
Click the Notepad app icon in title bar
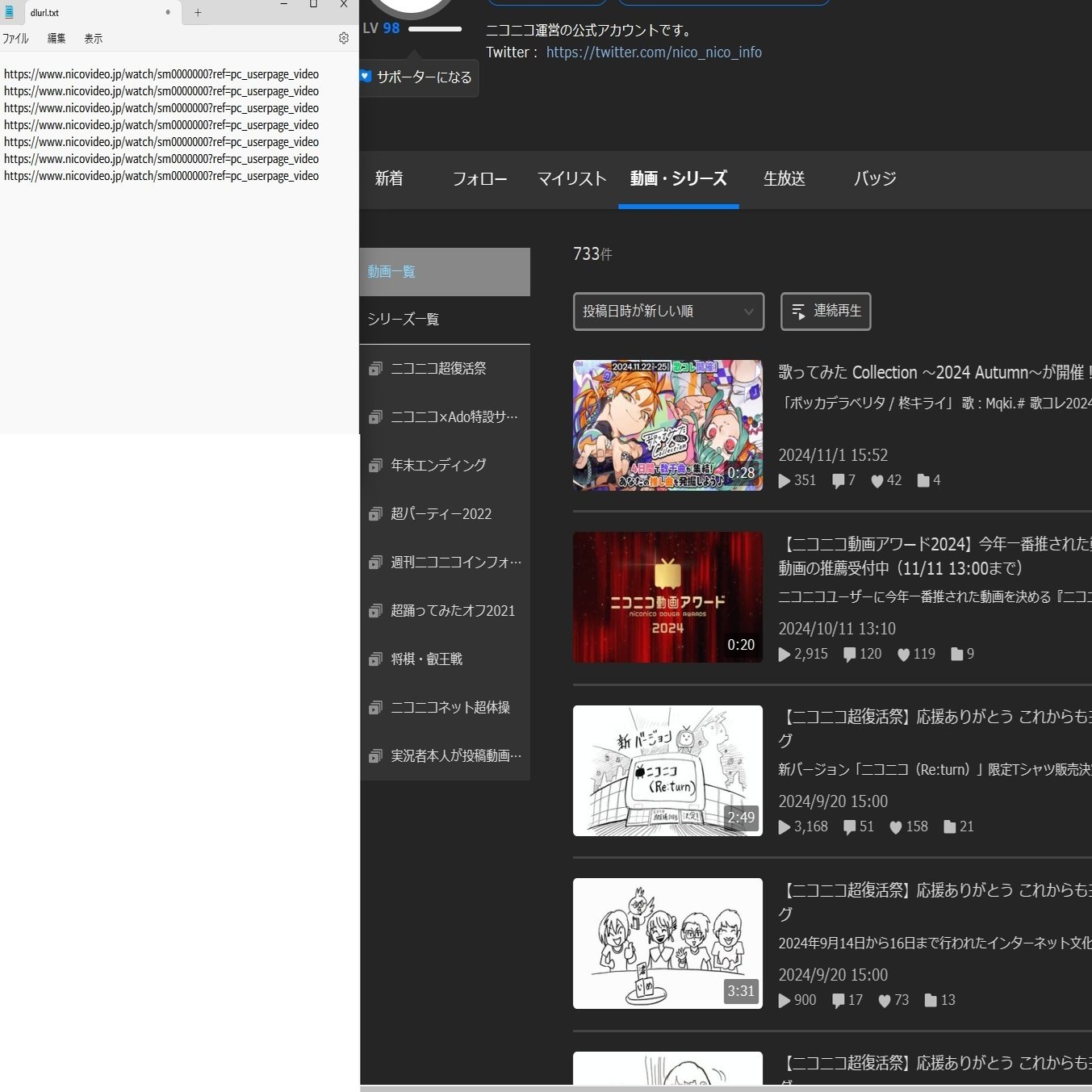pyautogui.click(x=9, y=12)
